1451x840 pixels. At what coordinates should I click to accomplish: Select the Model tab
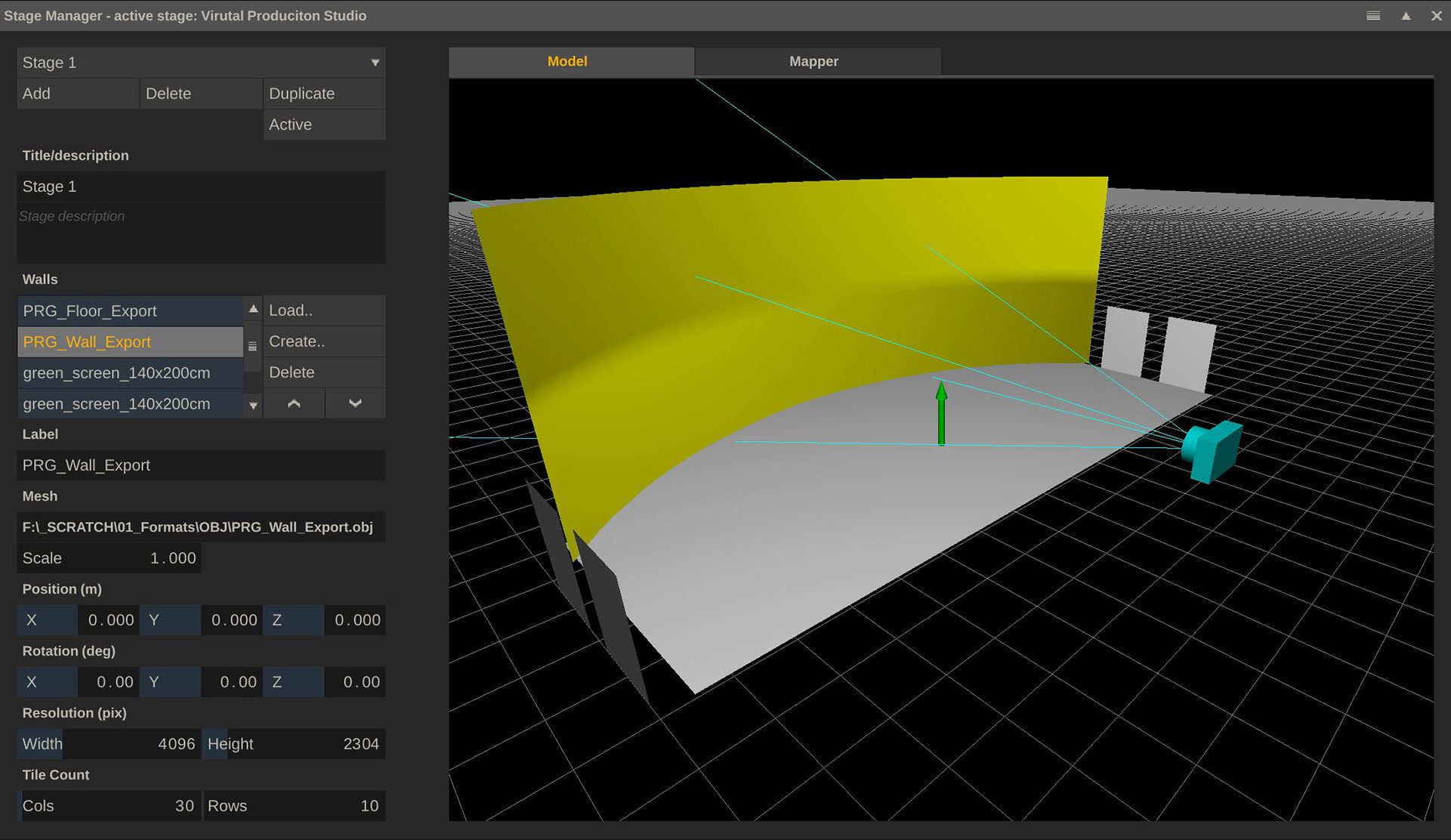pos(567,61)
